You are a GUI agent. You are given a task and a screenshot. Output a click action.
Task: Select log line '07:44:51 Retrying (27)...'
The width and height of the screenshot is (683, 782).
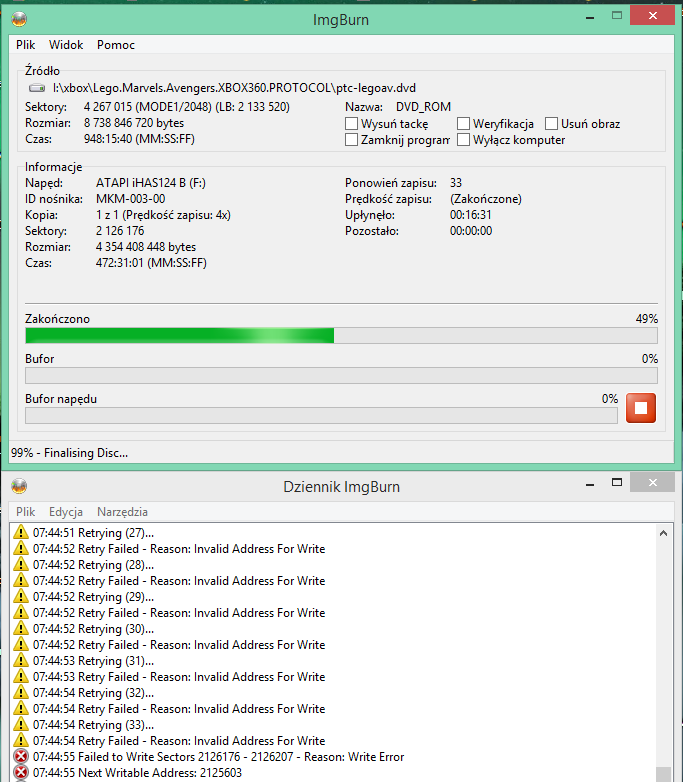coord(93,533)
